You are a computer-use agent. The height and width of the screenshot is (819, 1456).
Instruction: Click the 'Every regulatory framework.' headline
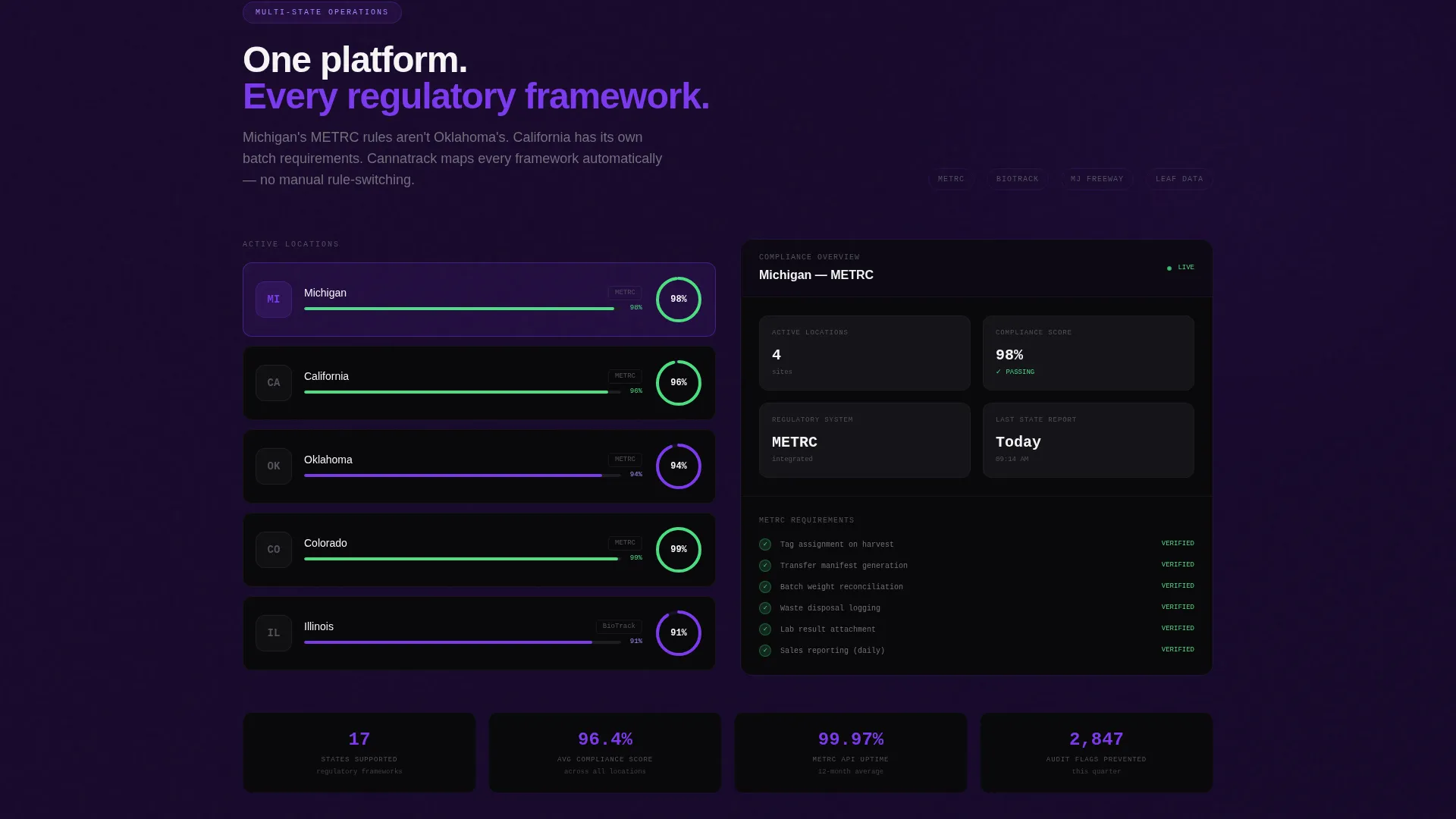click(476, 96)
